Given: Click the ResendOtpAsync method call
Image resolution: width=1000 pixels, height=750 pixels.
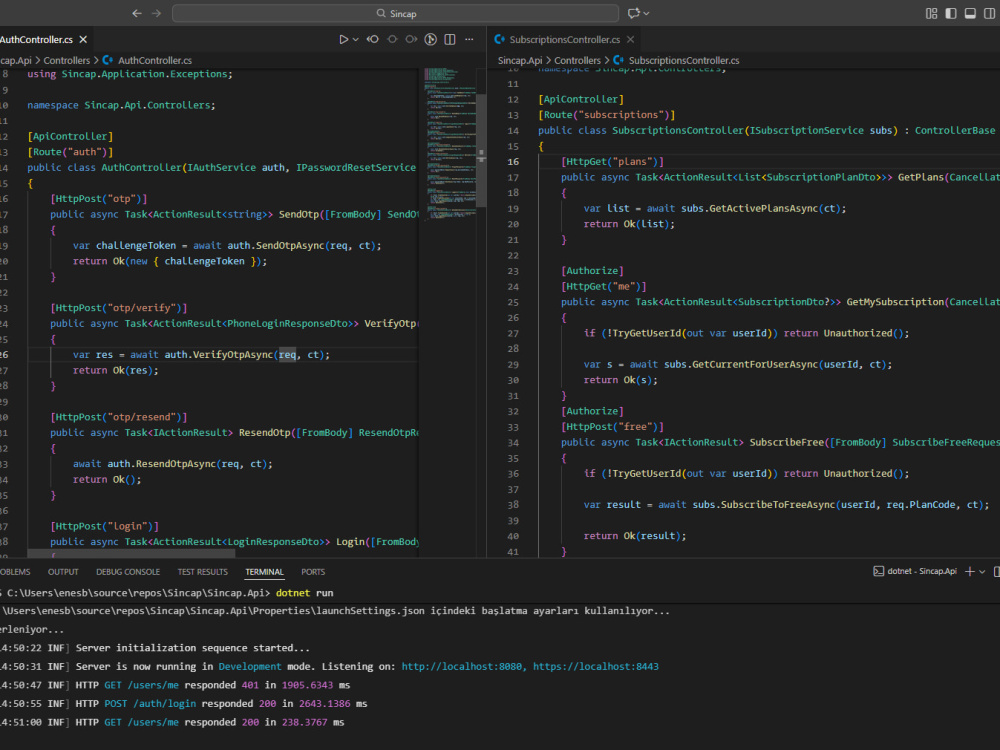Looking at the screenshot, I should tap(175, 464).
